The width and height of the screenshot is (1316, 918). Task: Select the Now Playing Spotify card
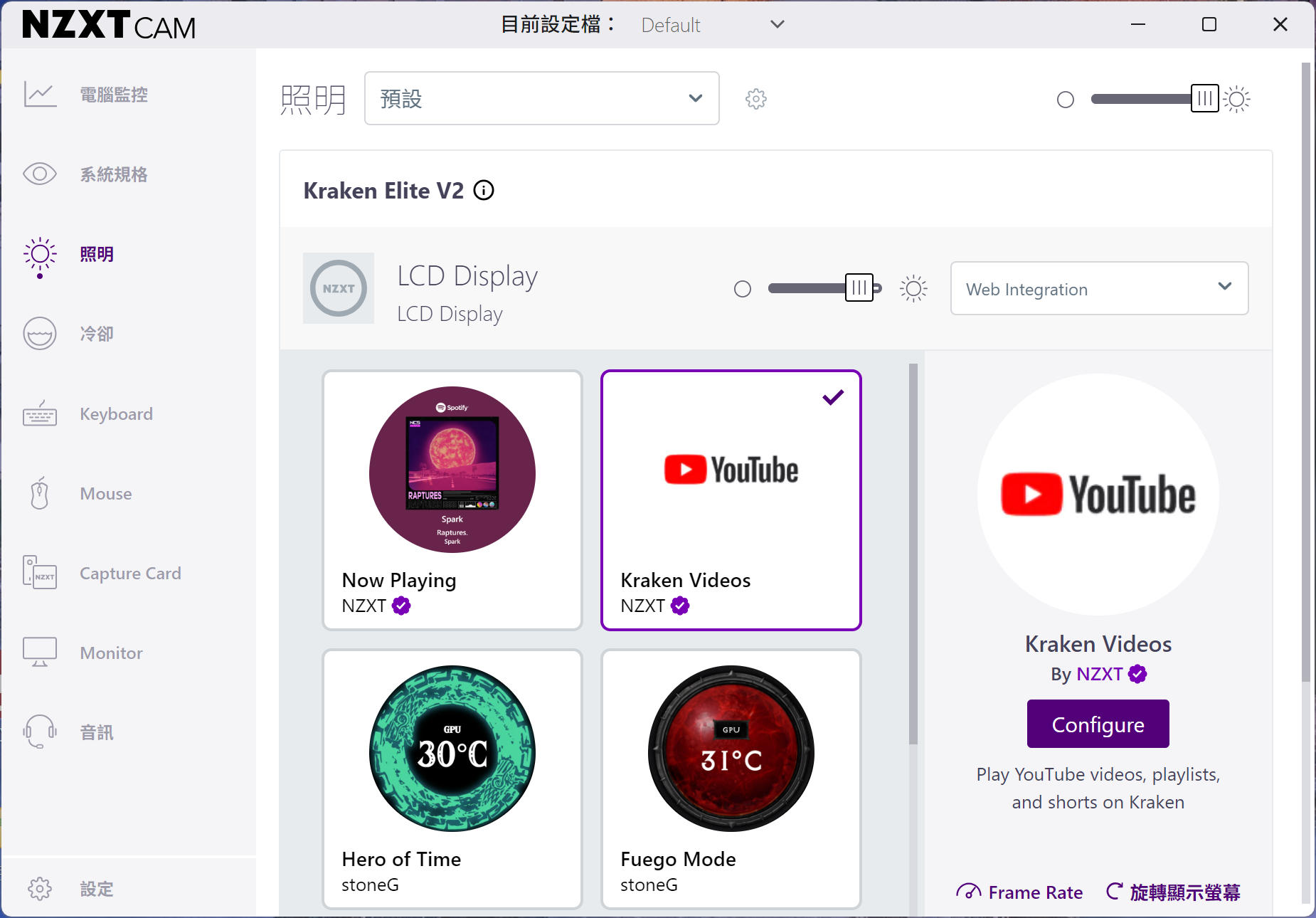452,500
